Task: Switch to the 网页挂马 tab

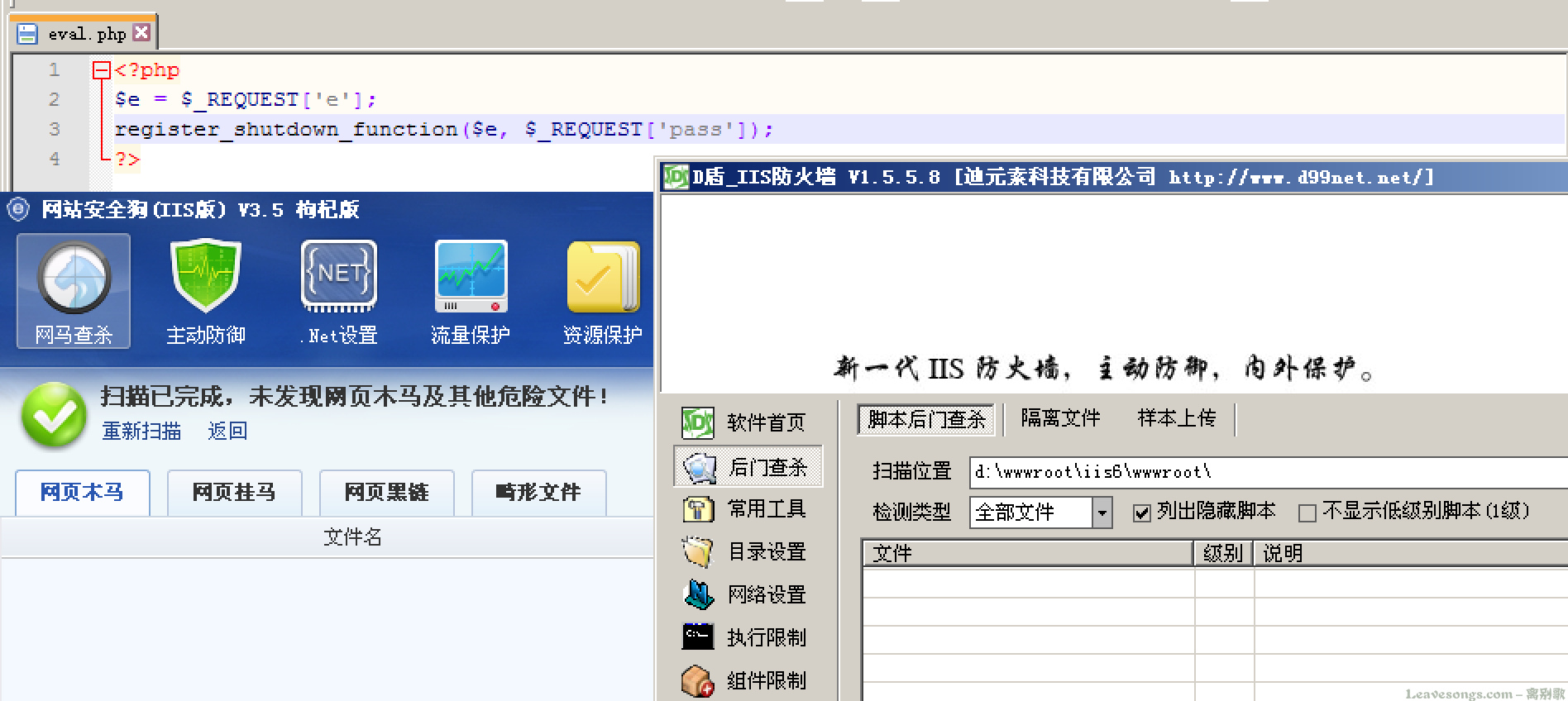Action: [235, 493]
